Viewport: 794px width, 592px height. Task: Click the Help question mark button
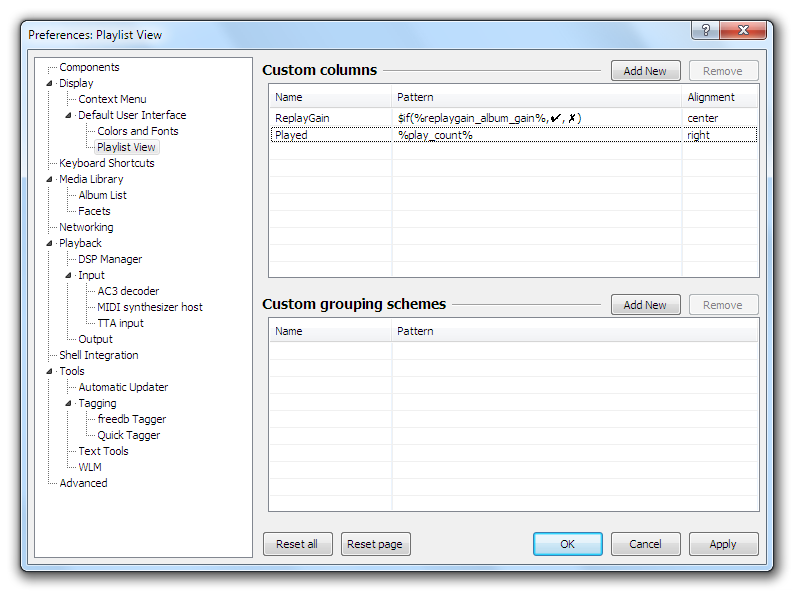click(707, 30)
